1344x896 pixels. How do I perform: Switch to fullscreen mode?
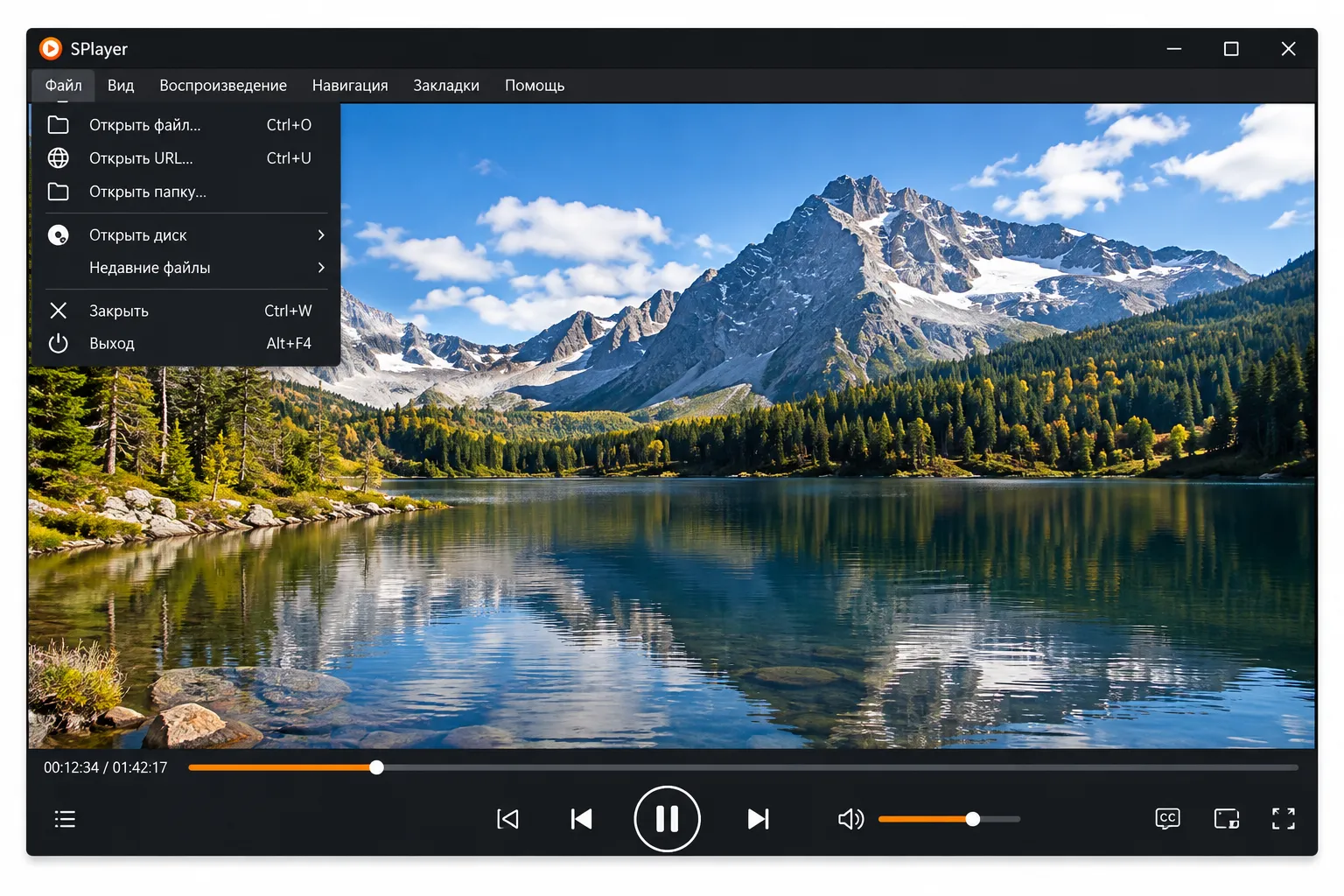pos(1284,819)
